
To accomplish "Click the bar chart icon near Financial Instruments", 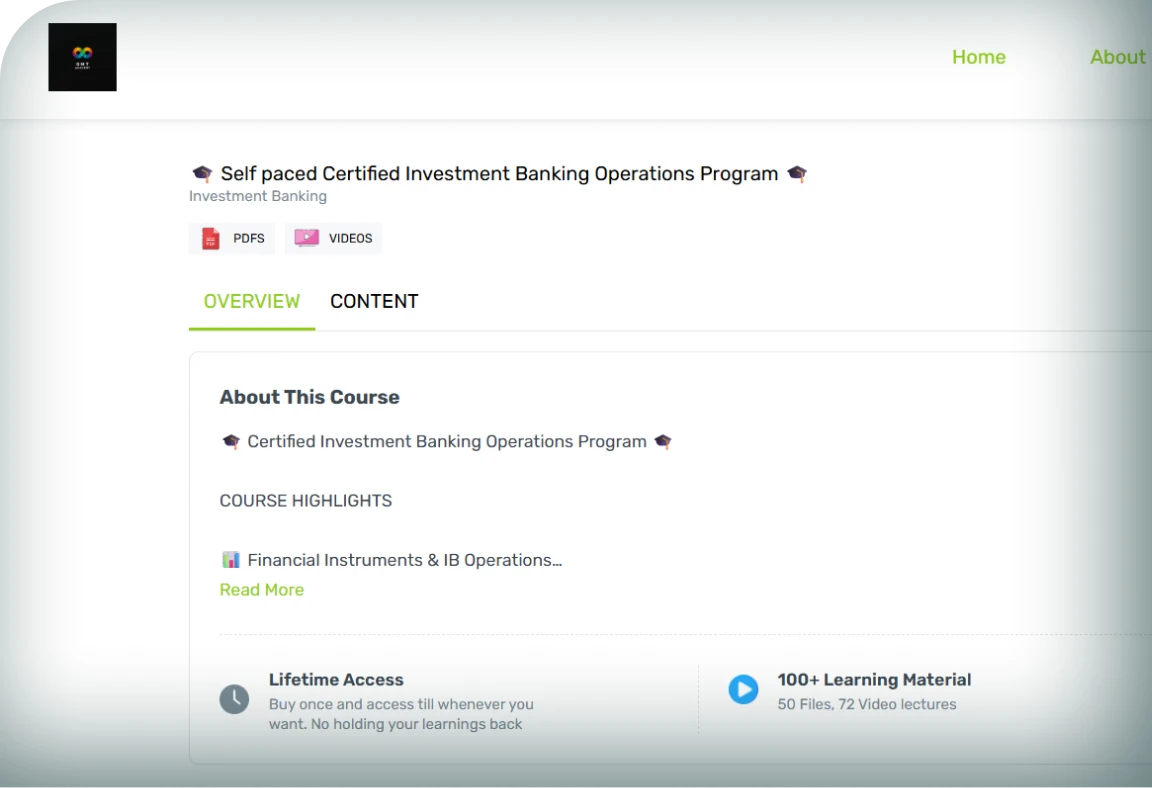I will click(231, 560).
